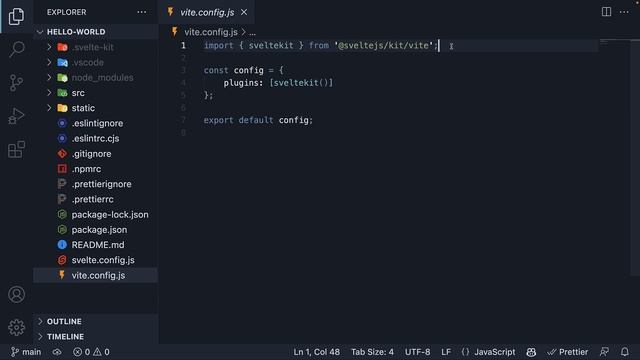Open the Explorer view in activity bar
Image resolution: width=640 pixels, height=360 pixels.
click(16, 16)
